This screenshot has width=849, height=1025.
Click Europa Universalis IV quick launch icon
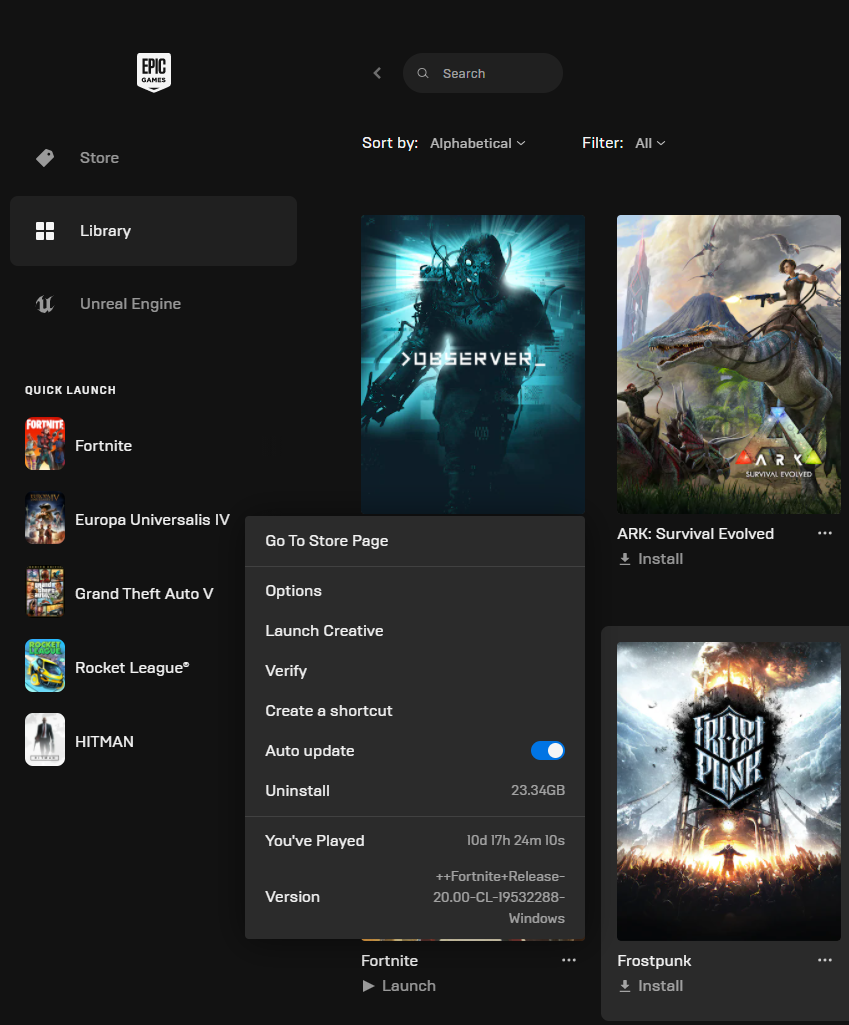click(x=45, y=518)
